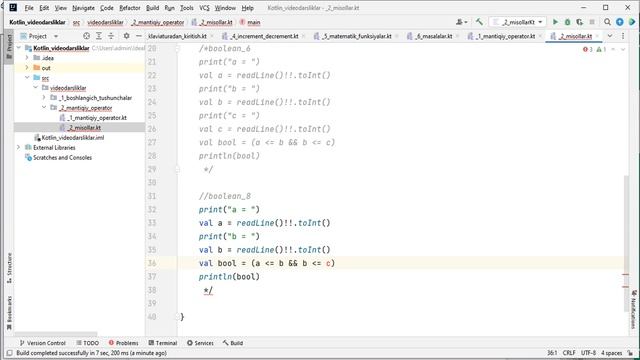Select opened file target icon in Project
Image resolution: width=640 pixels, height=360 pixels.
pyautogui.click(x=87, y=36)
